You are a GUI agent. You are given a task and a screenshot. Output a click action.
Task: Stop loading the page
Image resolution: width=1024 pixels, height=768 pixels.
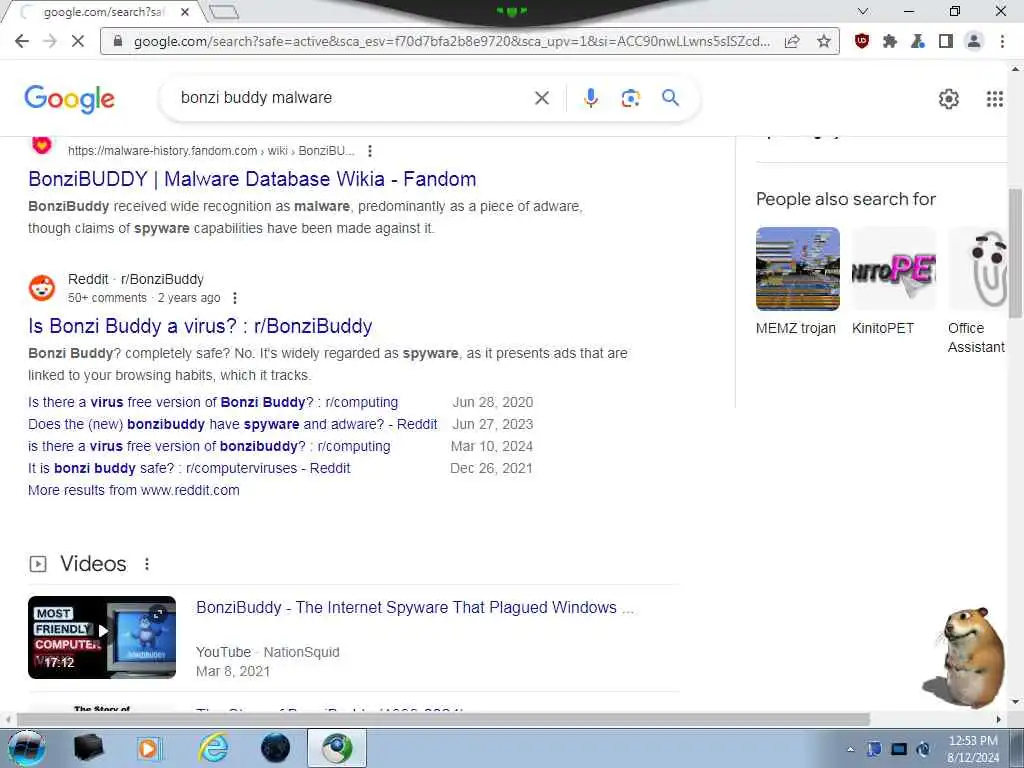78,41
